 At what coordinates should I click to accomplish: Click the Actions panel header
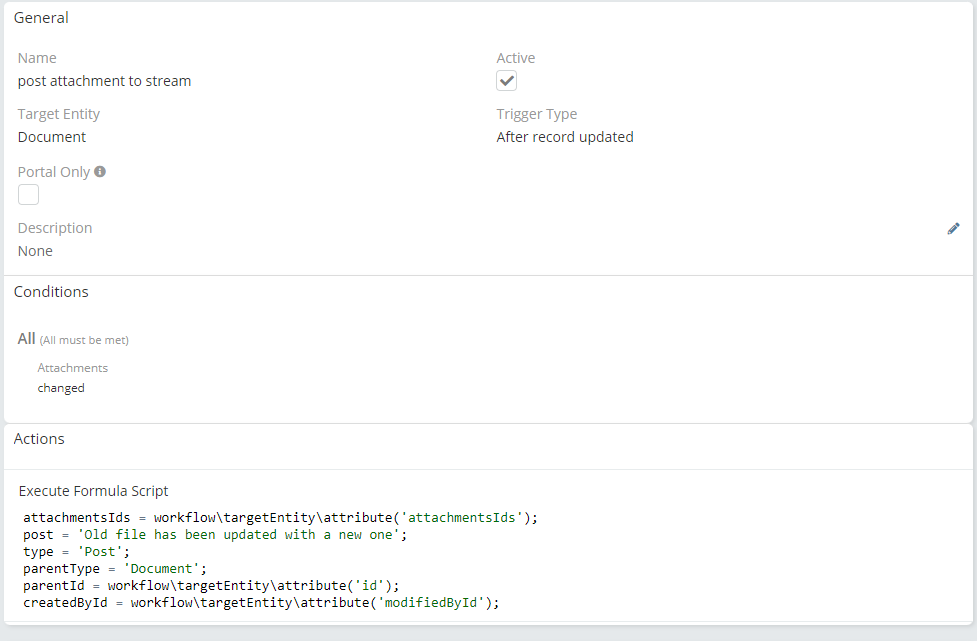coord(39,439)
